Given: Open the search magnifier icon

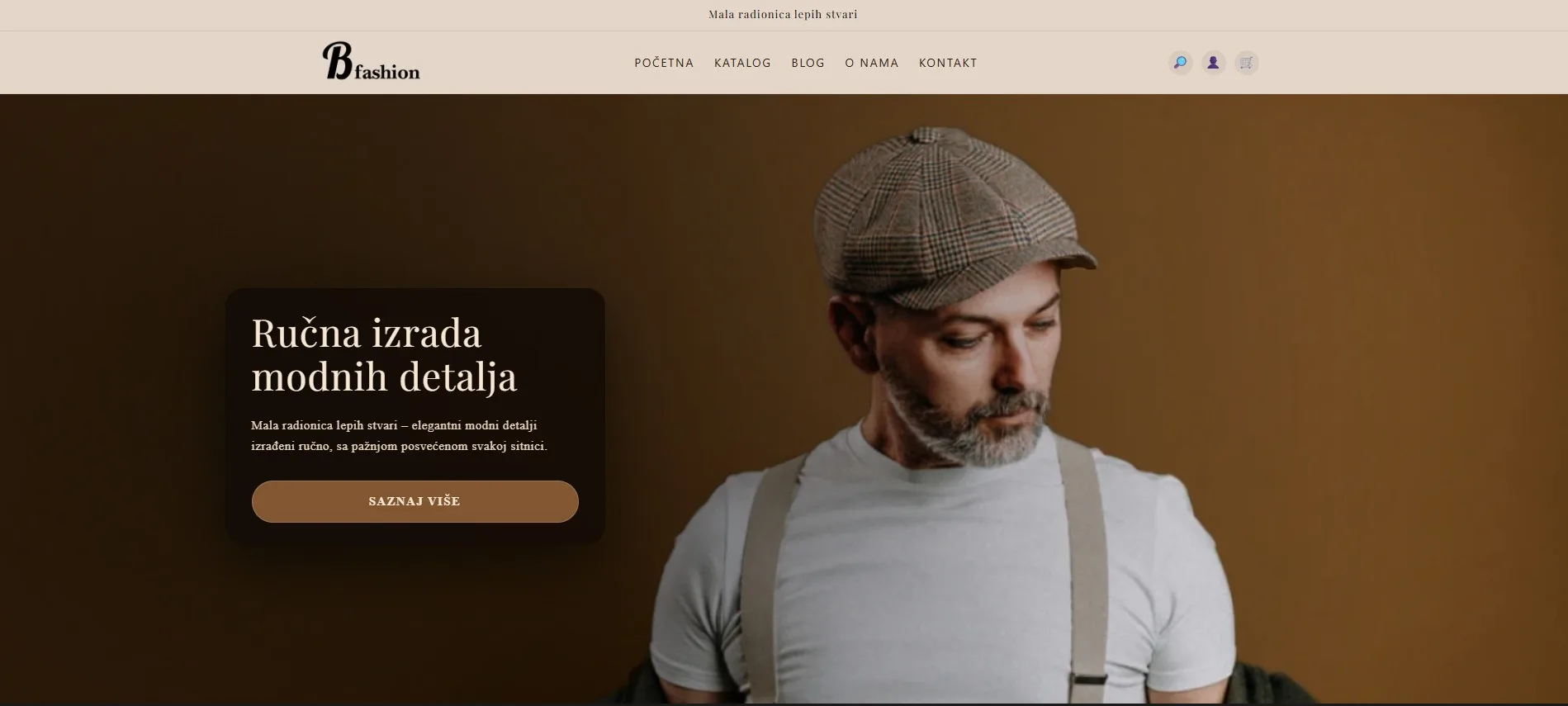Looking at the screenshot, I should [x=1180, y=63].
